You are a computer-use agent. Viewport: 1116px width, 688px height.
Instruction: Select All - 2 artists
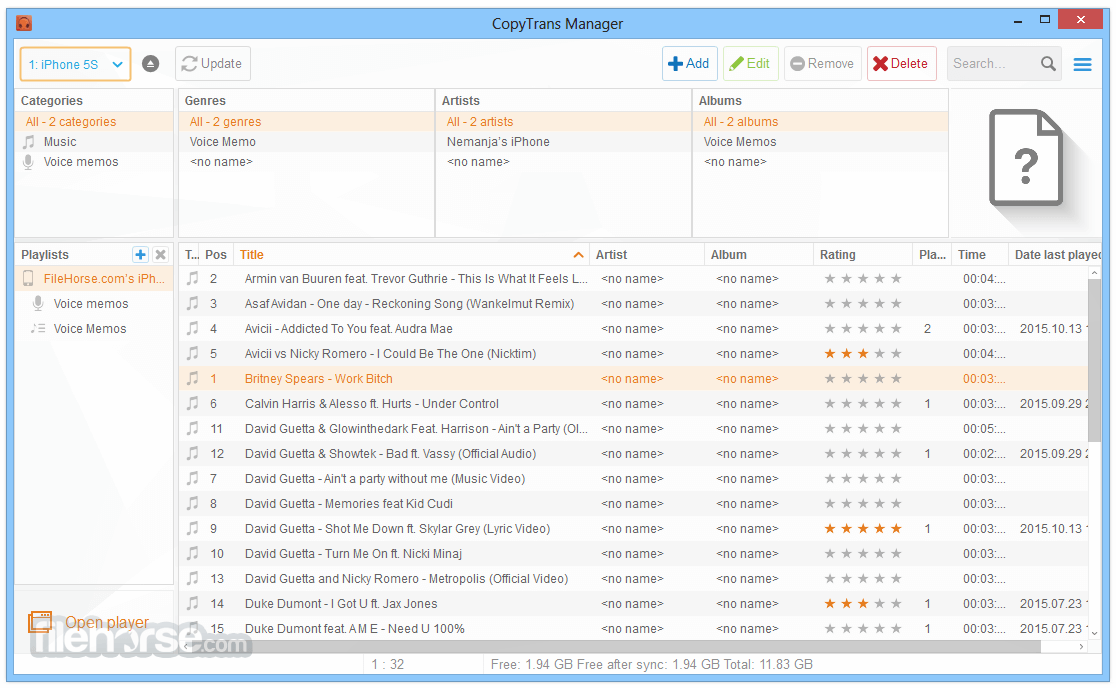pos(563,122)
